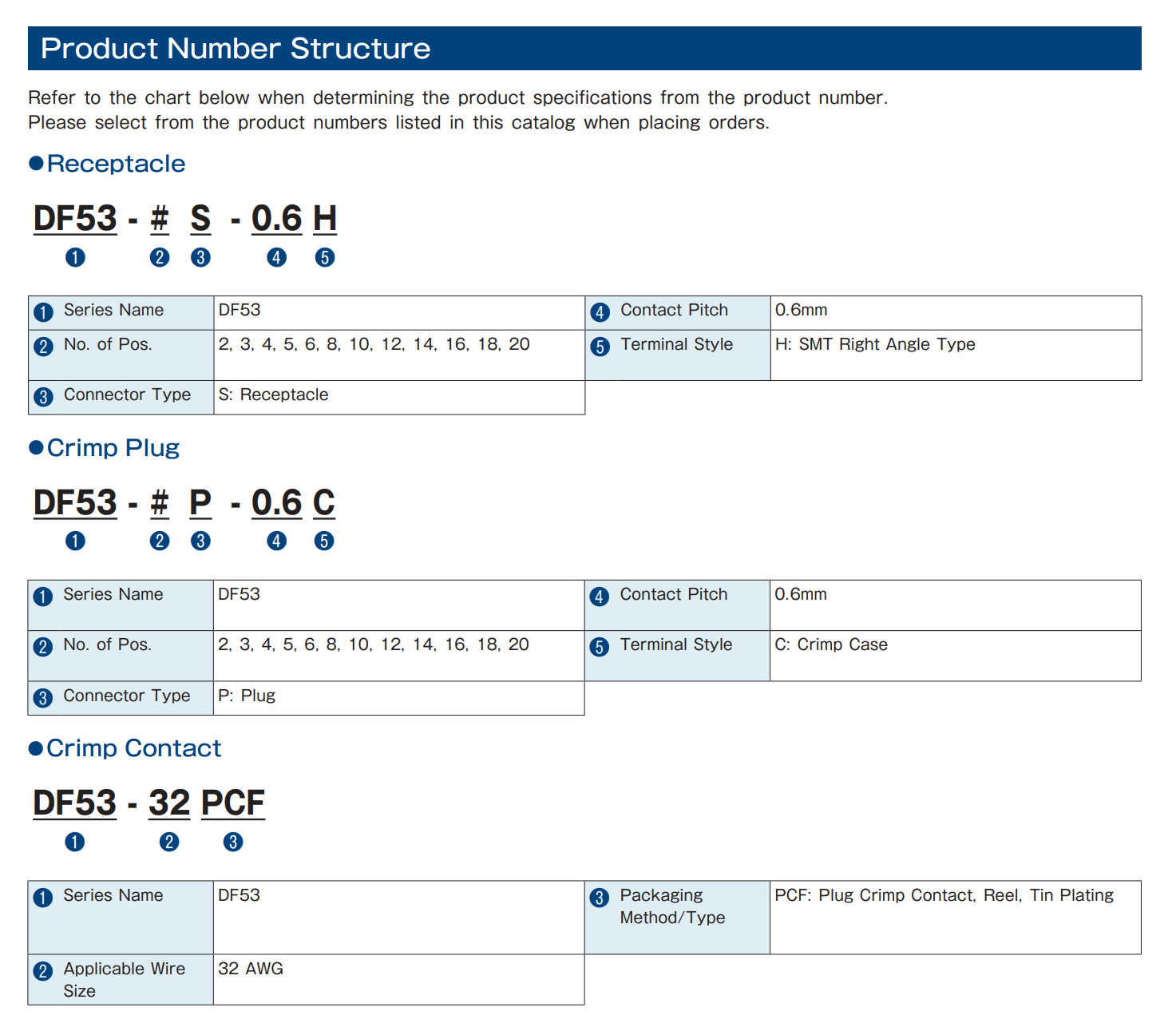Click circled number 4 under Crimp Plug 0.6
1176x1035 pixels.
tap(276, 541)
